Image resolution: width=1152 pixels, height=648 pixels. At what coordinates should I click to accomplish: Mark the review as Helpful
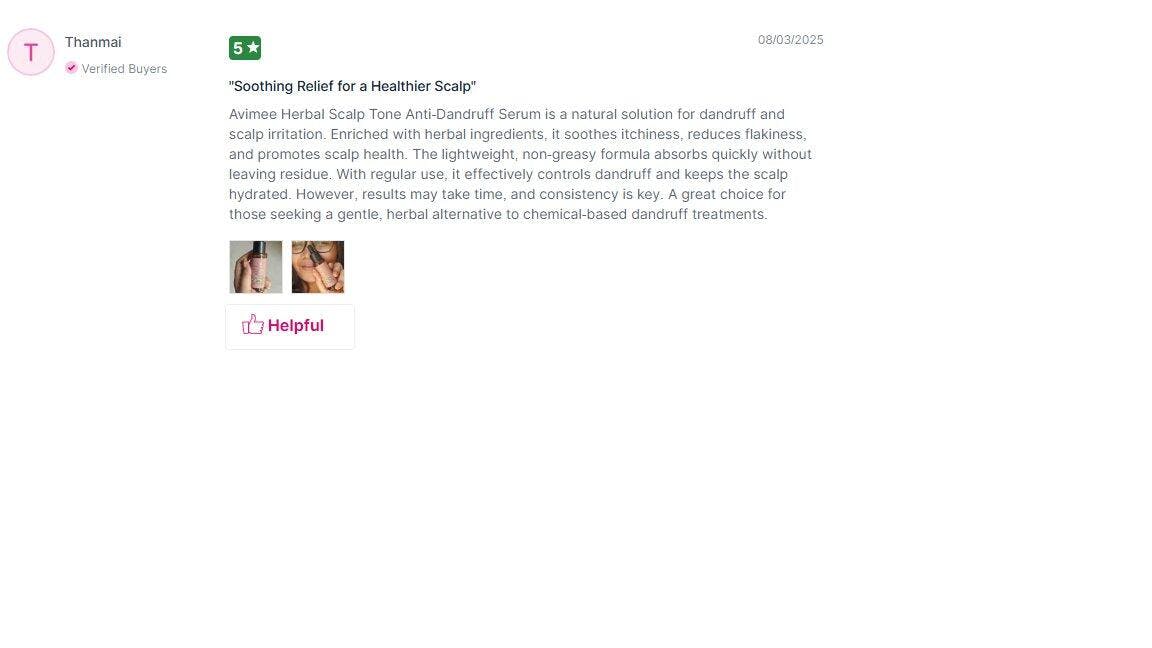(289, 326)
